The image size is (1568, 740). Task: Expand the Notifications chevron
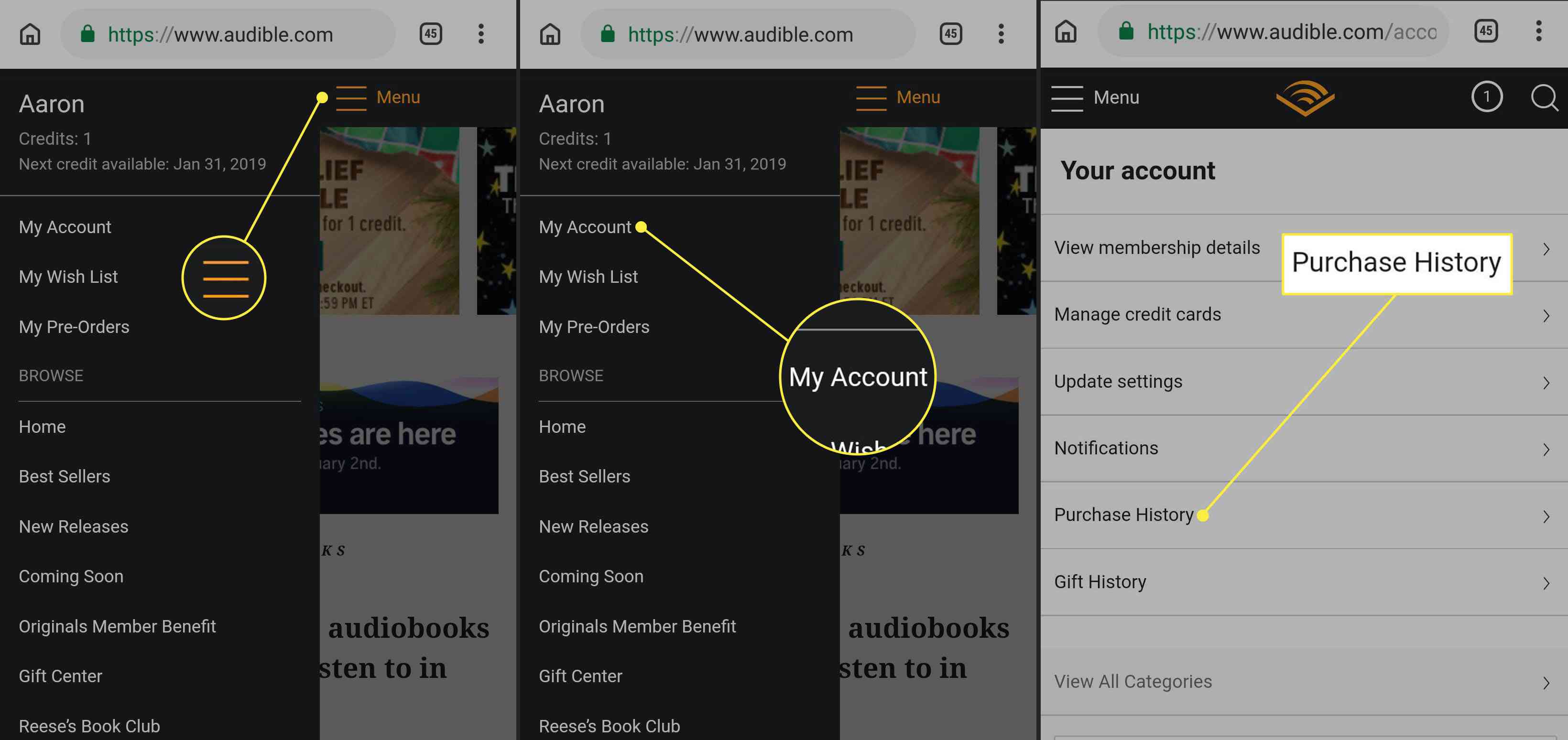click(1546, 450)
